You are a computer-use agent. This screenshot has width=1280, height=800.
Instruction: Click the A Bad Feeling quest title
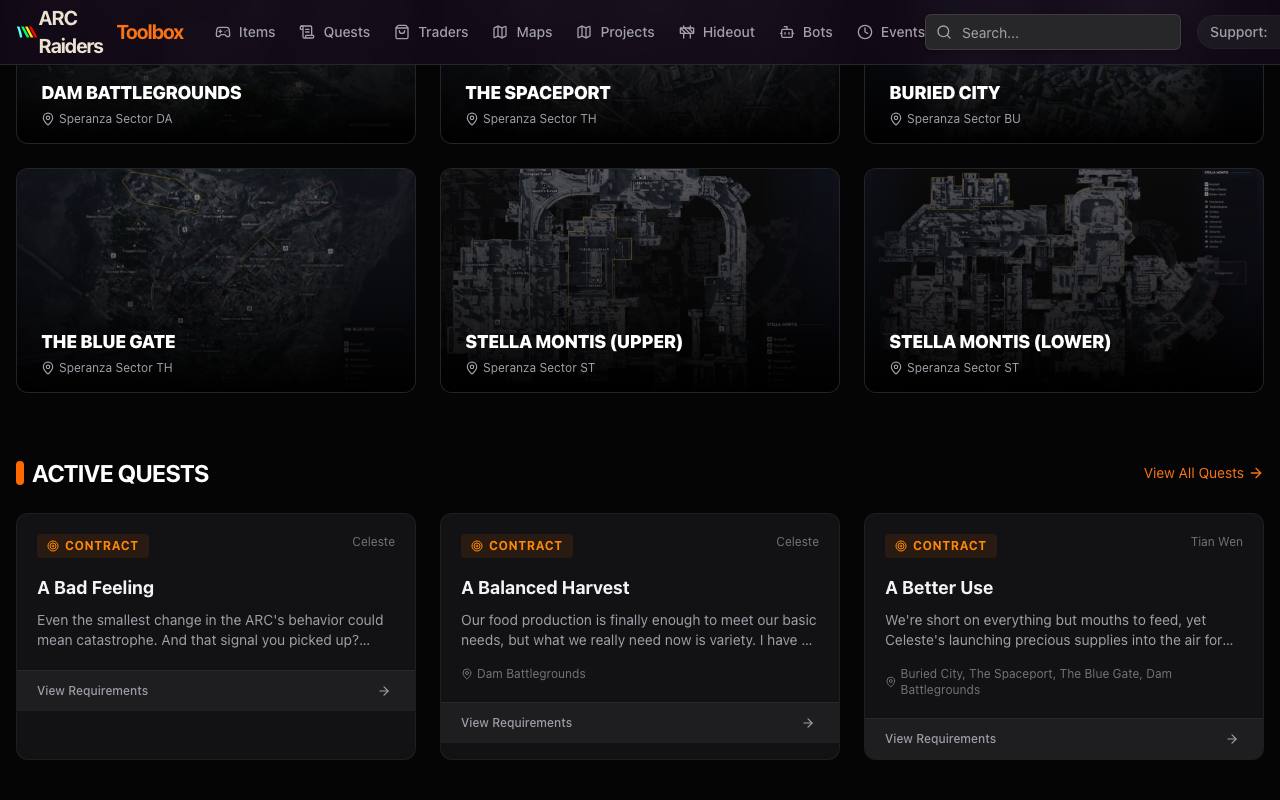pyautogui.click(x=95, y=588)
